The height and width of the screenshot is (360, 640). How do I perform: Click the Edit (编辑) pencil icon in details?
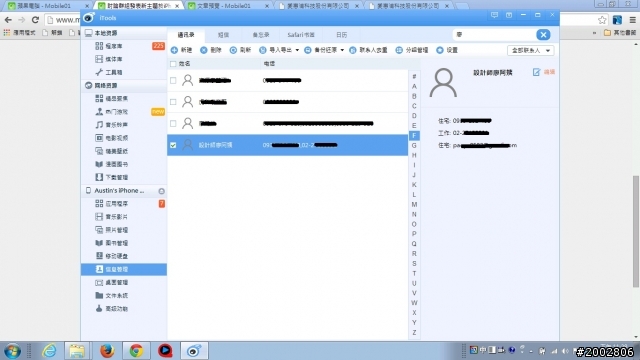[536, 72]
